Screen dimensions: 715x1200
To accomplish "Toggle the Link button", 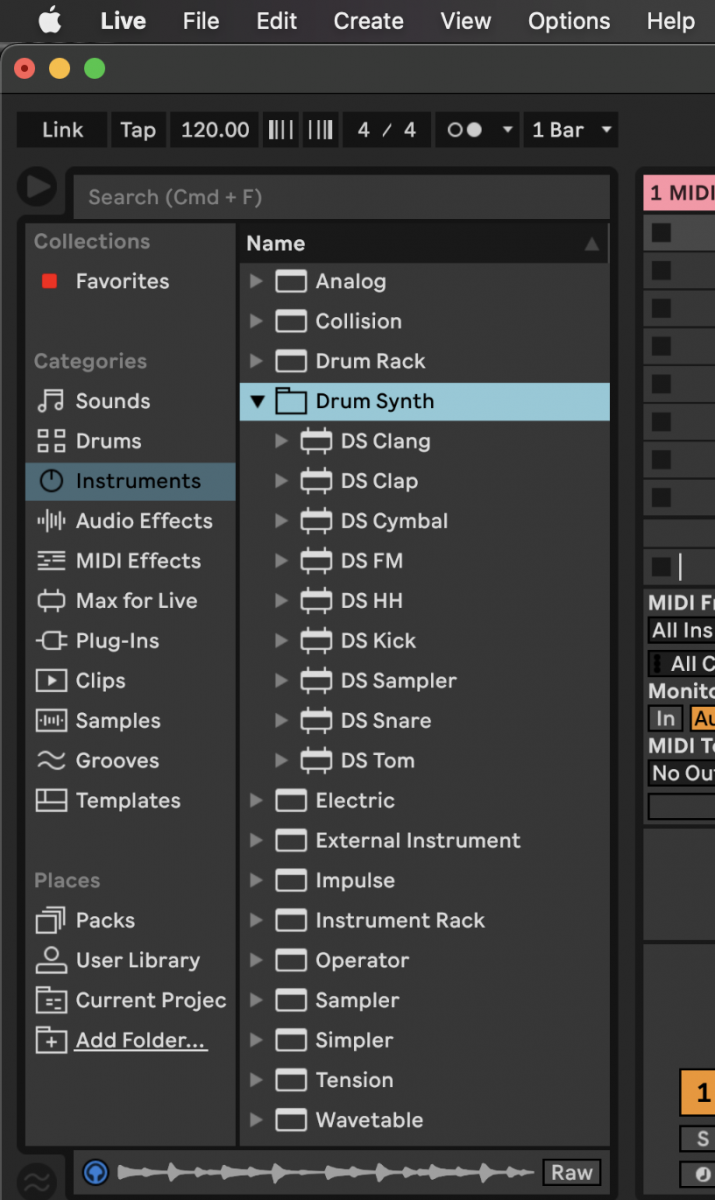I will pyautogui.click(x=62, y=130).
